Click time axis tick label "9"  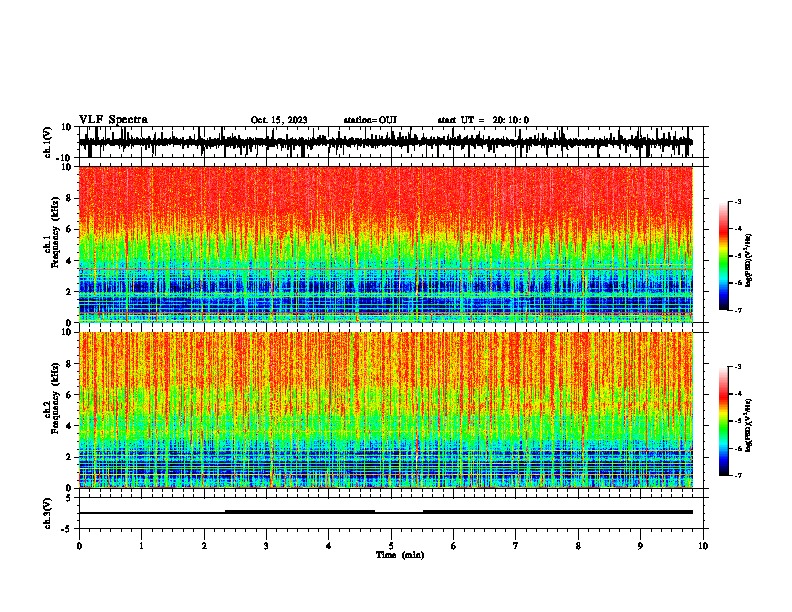(640, 546)
